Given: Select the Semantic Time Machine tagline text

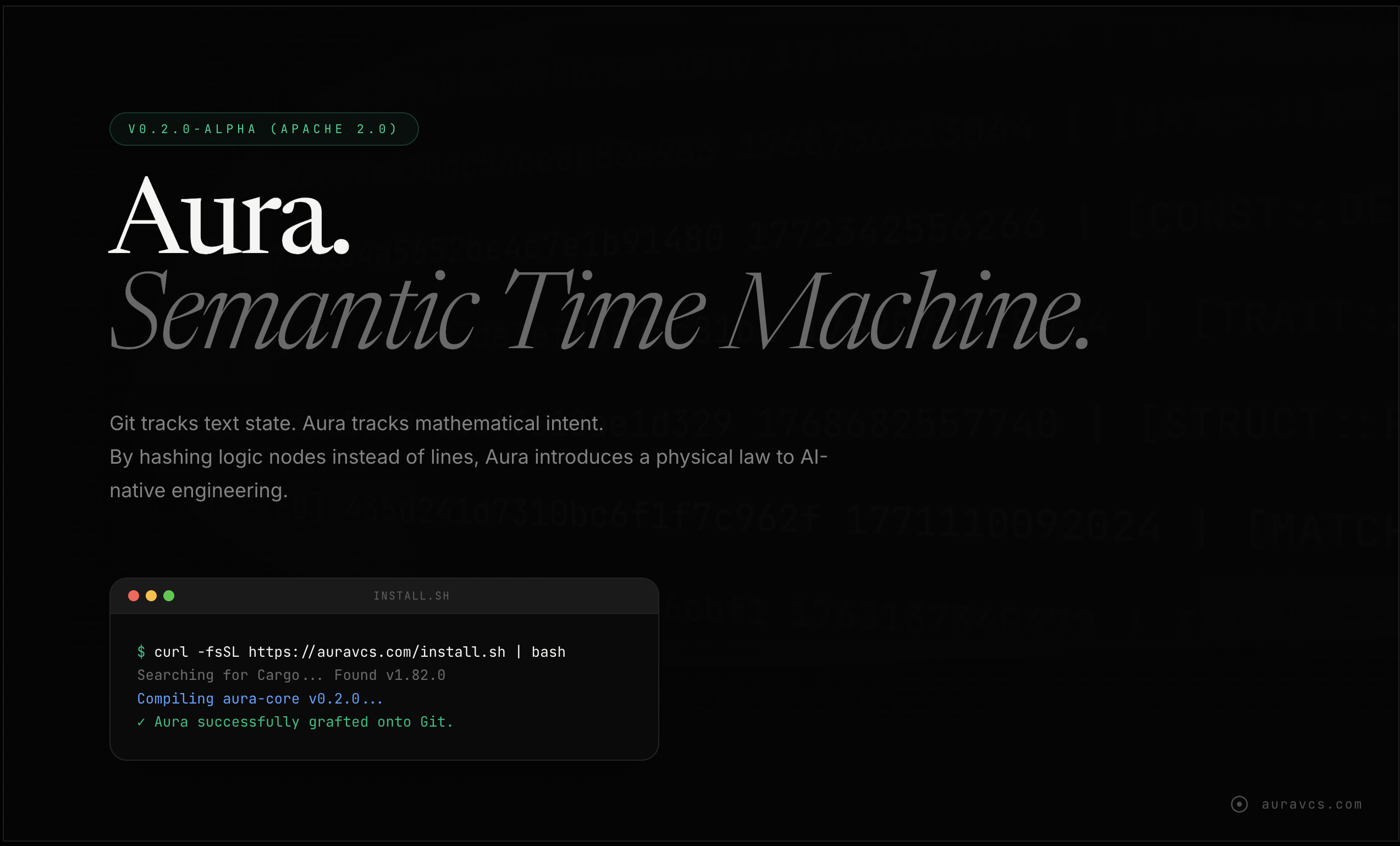Looking at the screenshot, I should [597, 310].
